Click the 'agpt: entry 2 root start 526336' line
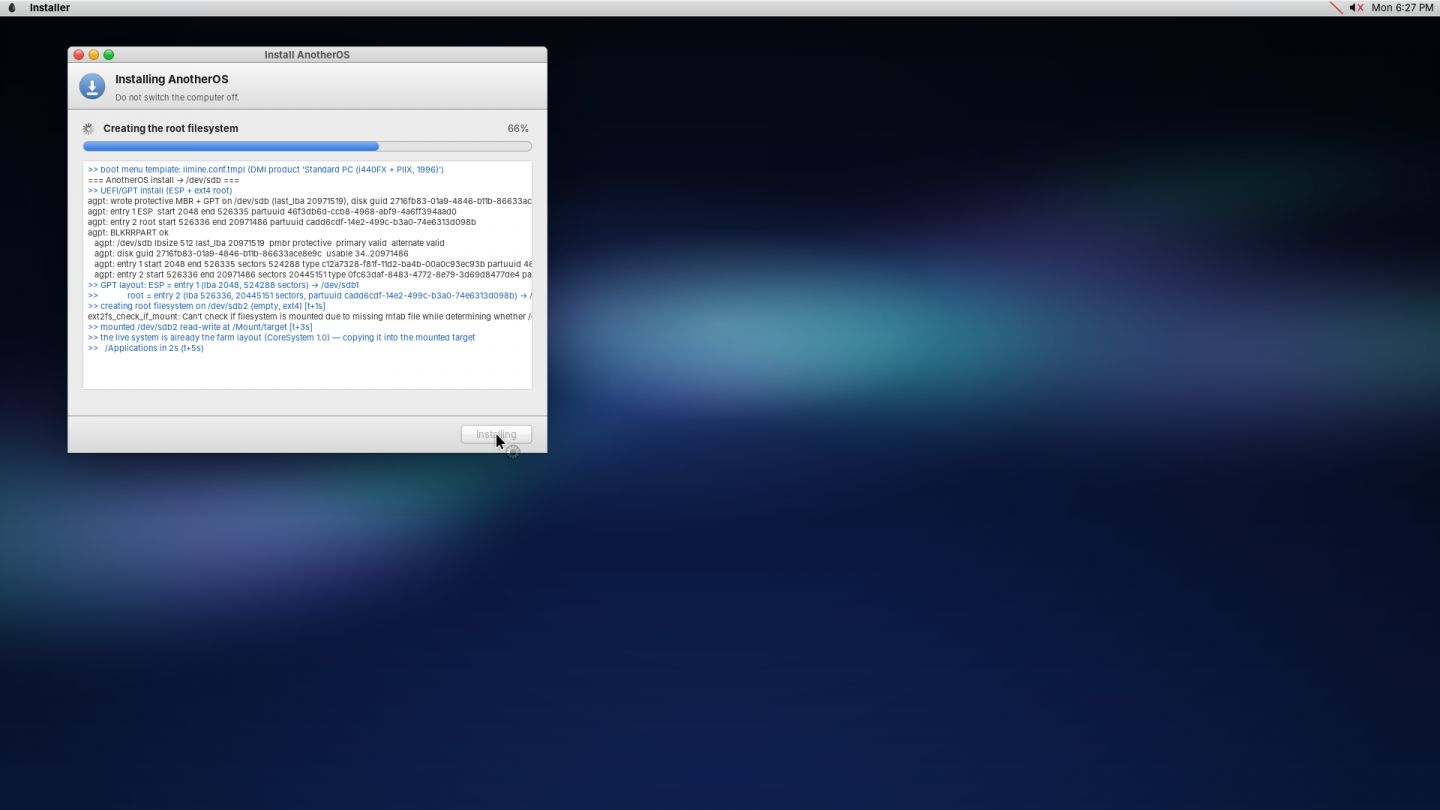This screenshot has width=1440, height=810. [x=282, y=222]
